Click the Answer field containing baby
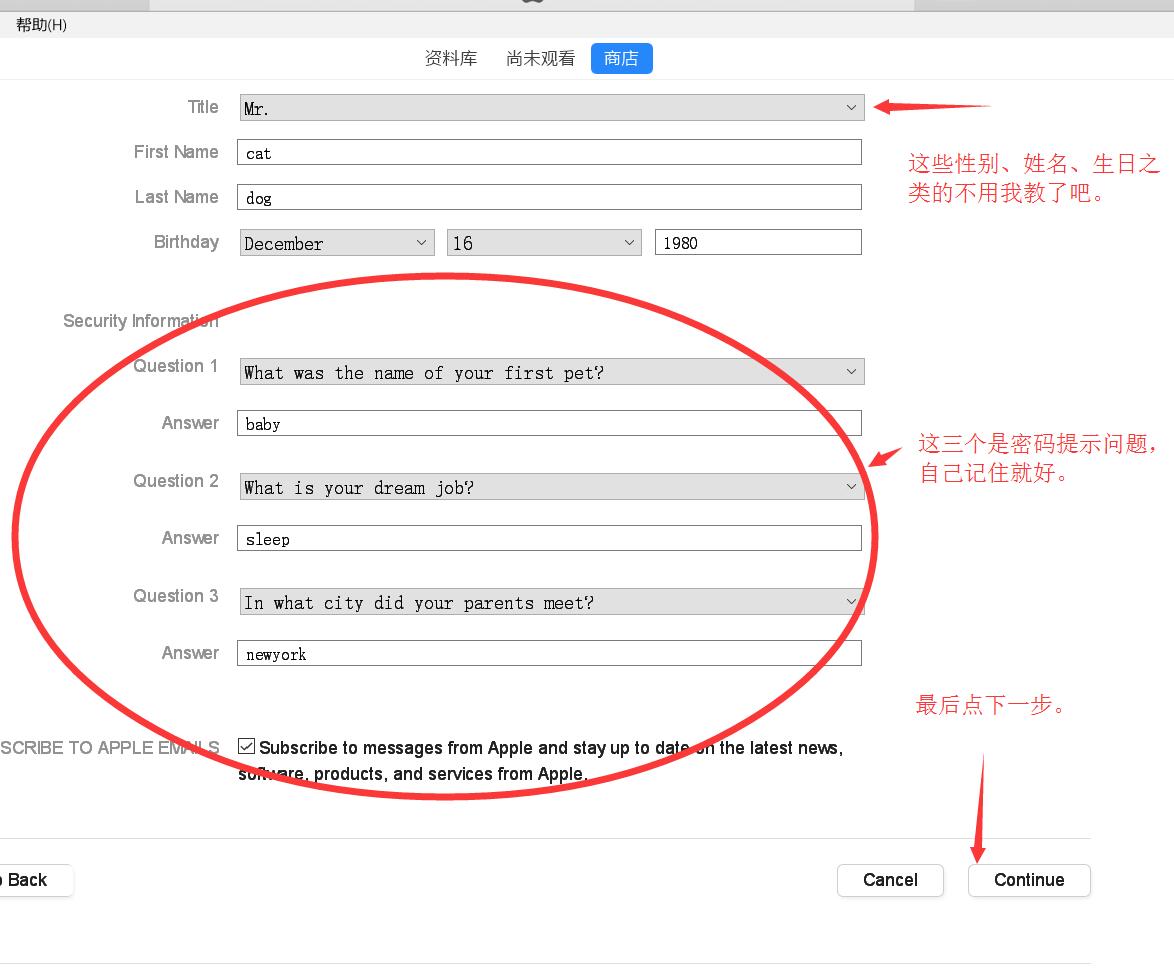 tap(548, 422)
